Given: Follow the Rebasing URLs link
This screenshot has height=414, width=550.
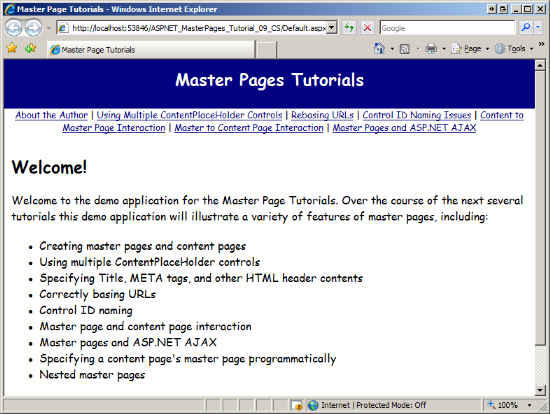Looking at the screenshot, I should coord(322,115).
